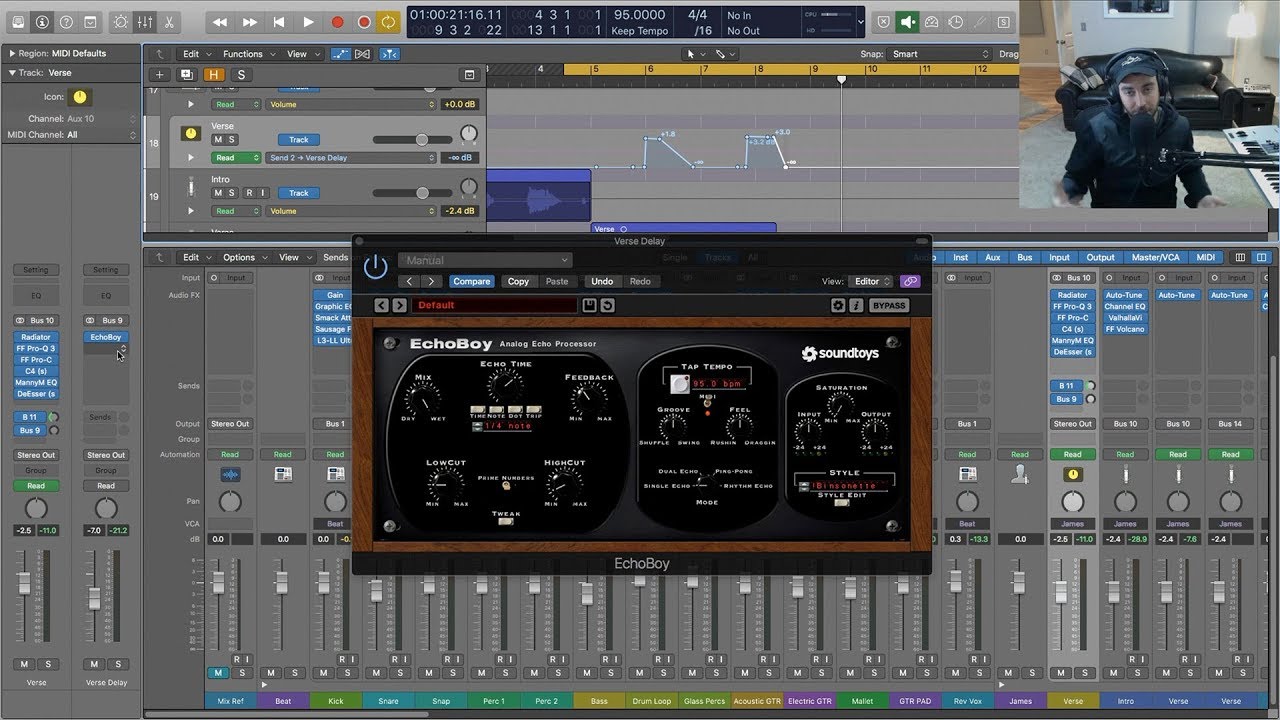Solo the Intro track in track header
Image resolution: width=1280 pixels, height=720 pixels.
[232, 193]
